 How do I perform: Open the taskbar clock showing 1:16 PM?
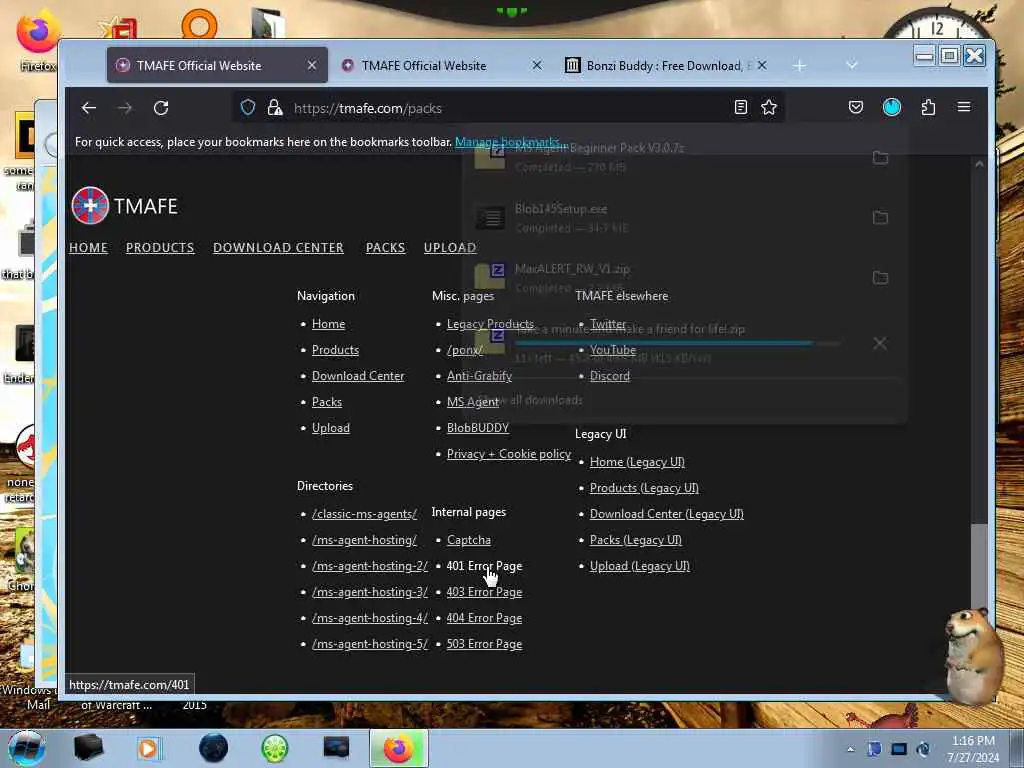(973, 749)
